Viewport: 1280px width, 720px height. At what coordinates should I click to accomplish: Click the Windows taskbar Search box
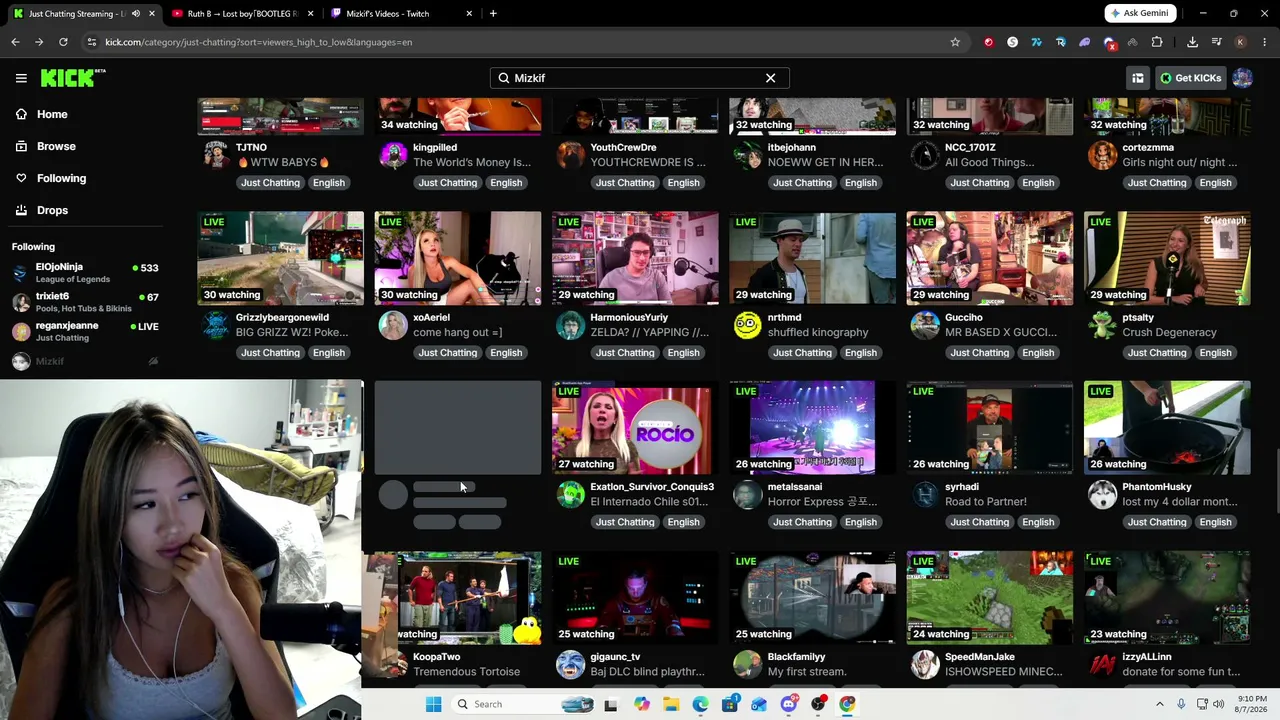pyautogui.click(x=525, y=704)
